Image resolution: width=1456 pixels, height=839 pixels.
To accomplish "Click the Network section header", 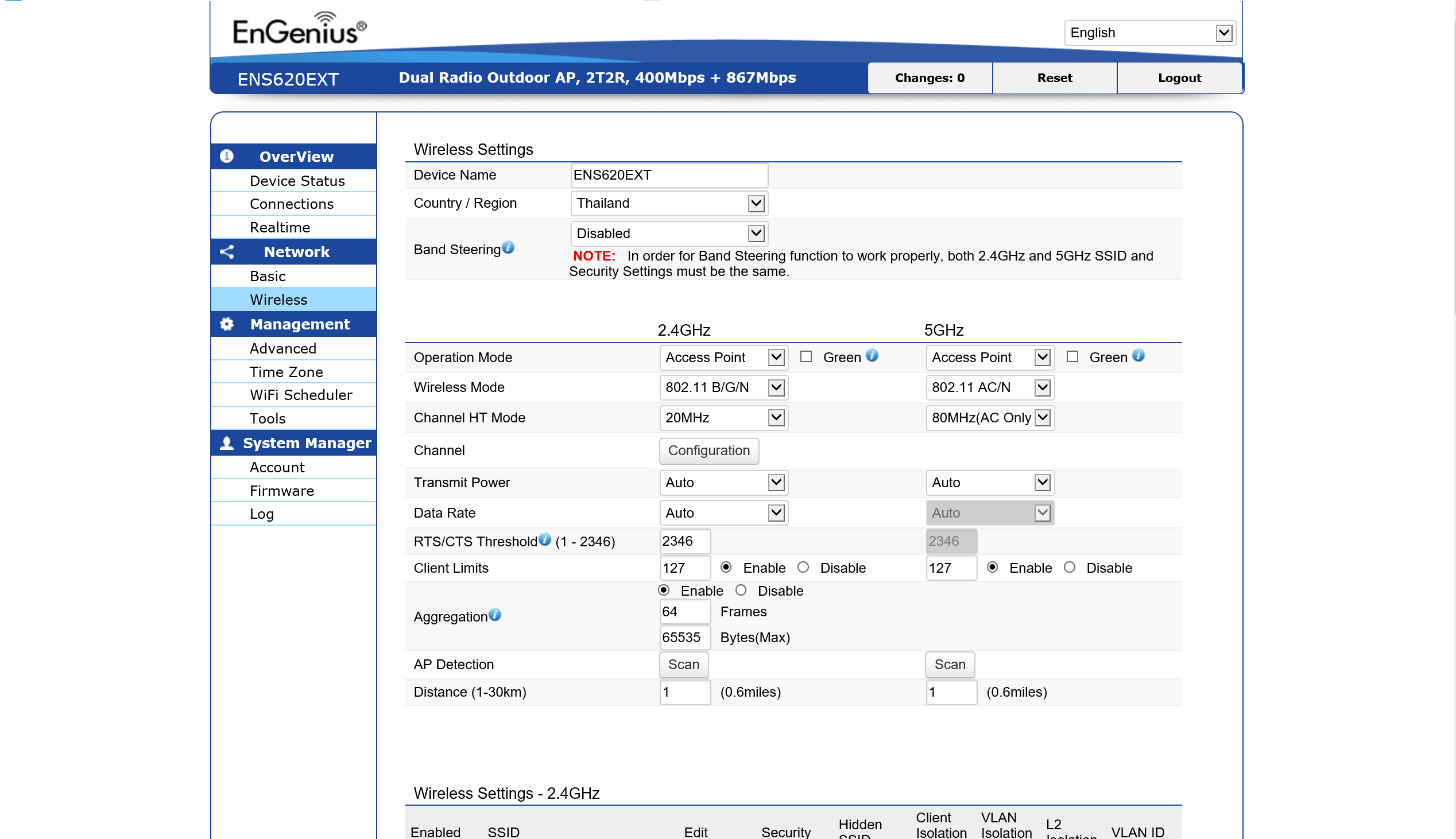I will point(294,252).
